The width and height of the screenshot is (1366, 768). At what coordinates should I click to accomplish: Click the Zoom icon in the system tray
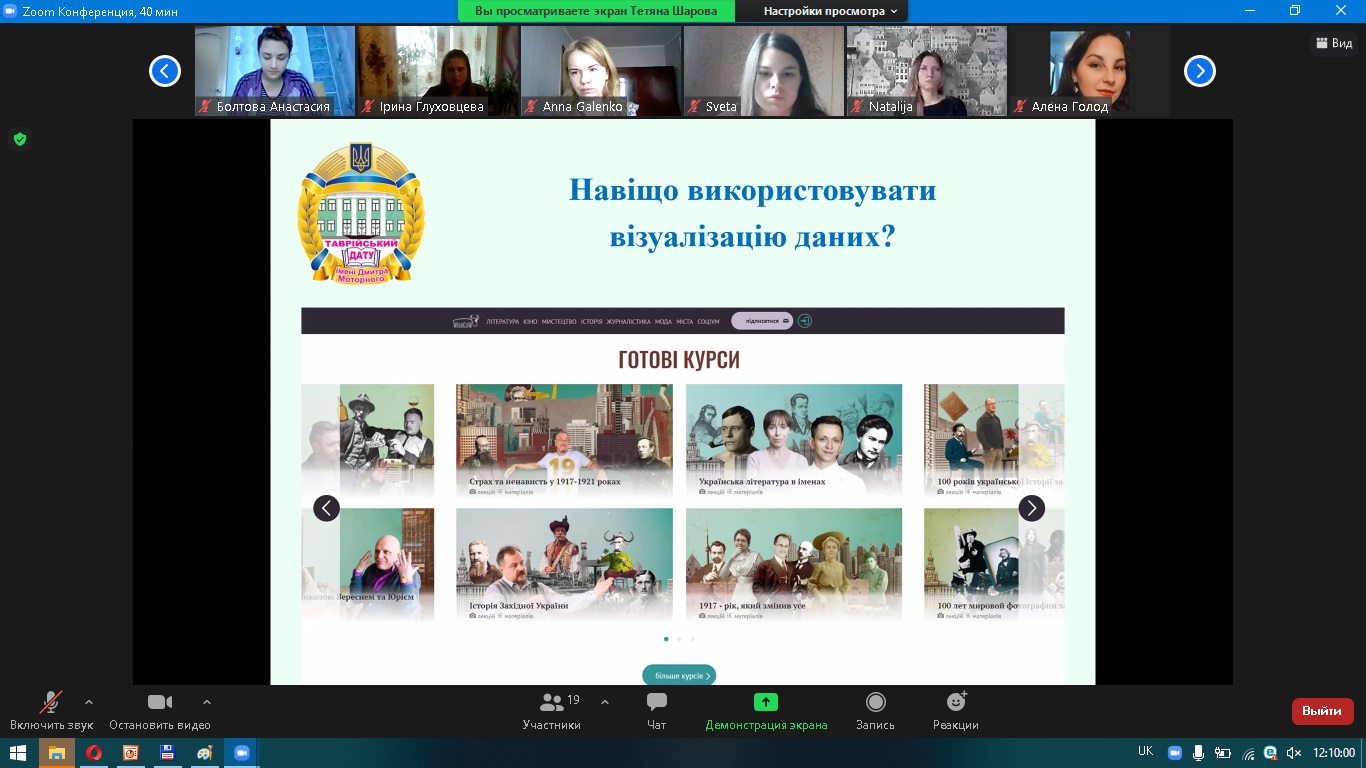(1175, 753)
